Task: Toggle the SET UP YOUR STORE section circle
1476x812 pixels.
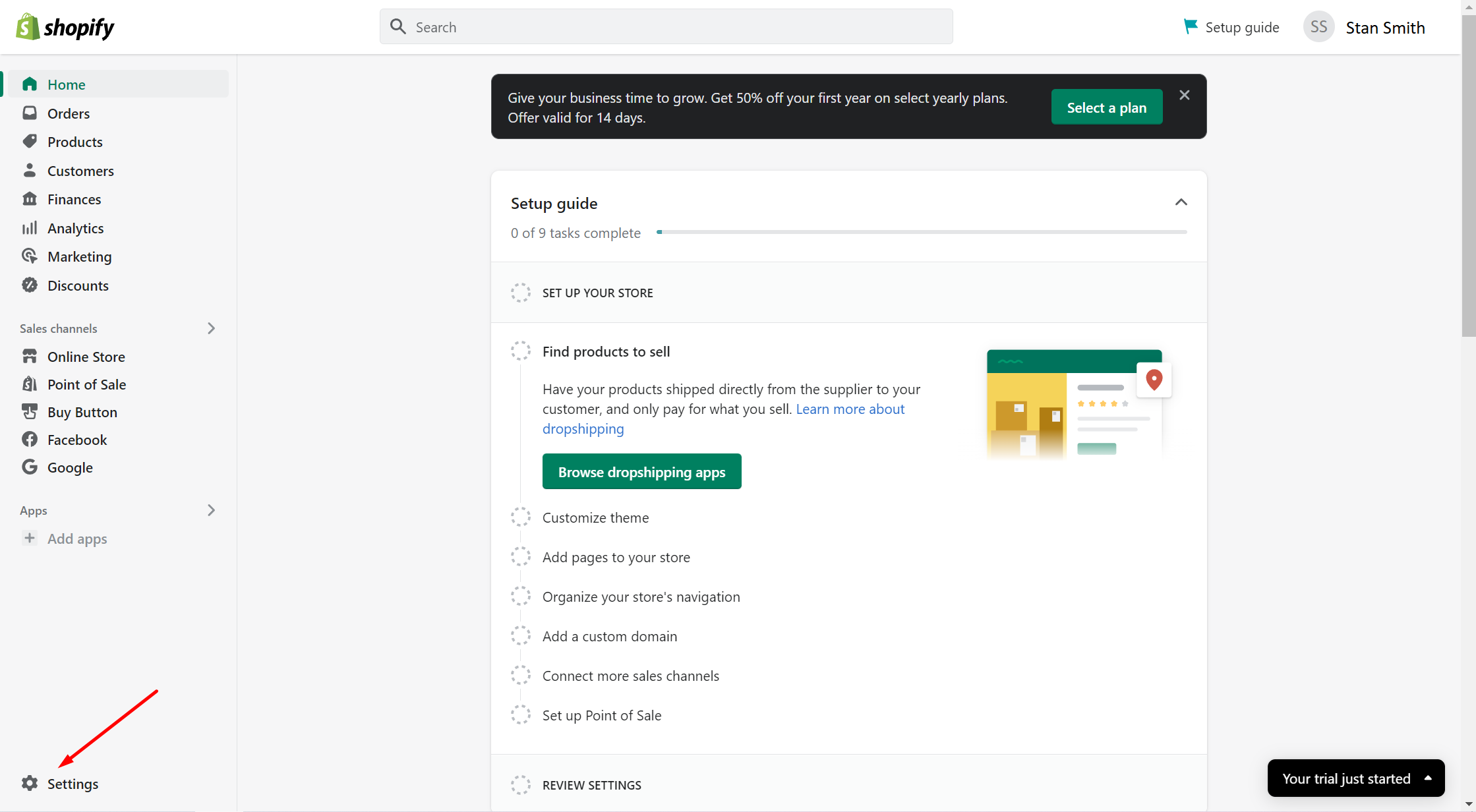Action: point(521,293)
